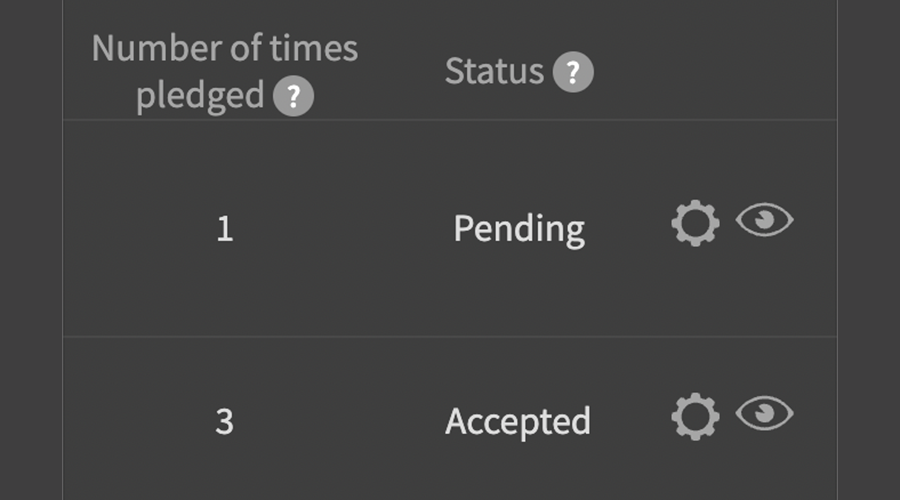
Task: Toggle visibility of the Accepted entry
Action: click(x=765, y=414)
